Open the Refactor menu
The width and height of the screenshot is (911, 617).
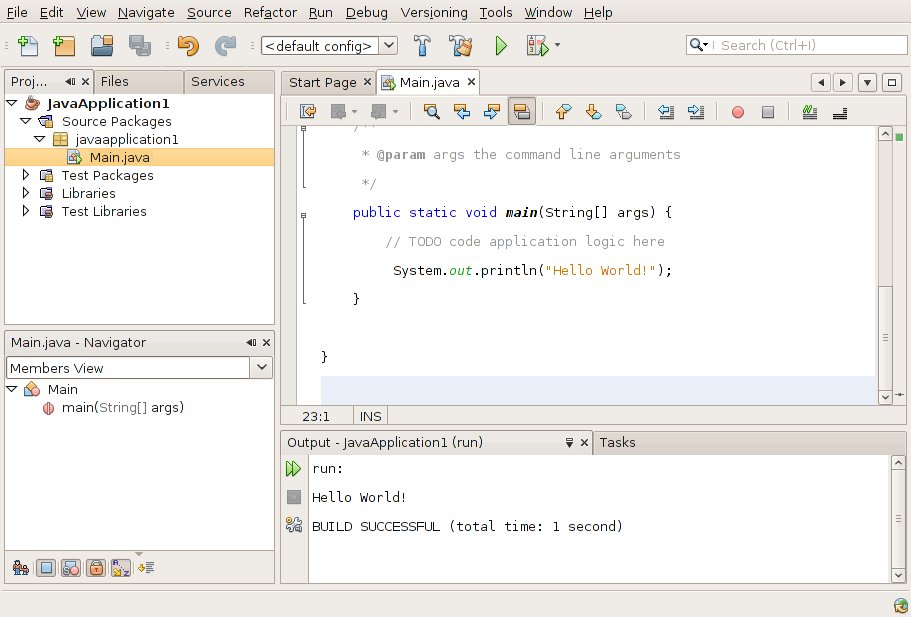pos(269,13)
